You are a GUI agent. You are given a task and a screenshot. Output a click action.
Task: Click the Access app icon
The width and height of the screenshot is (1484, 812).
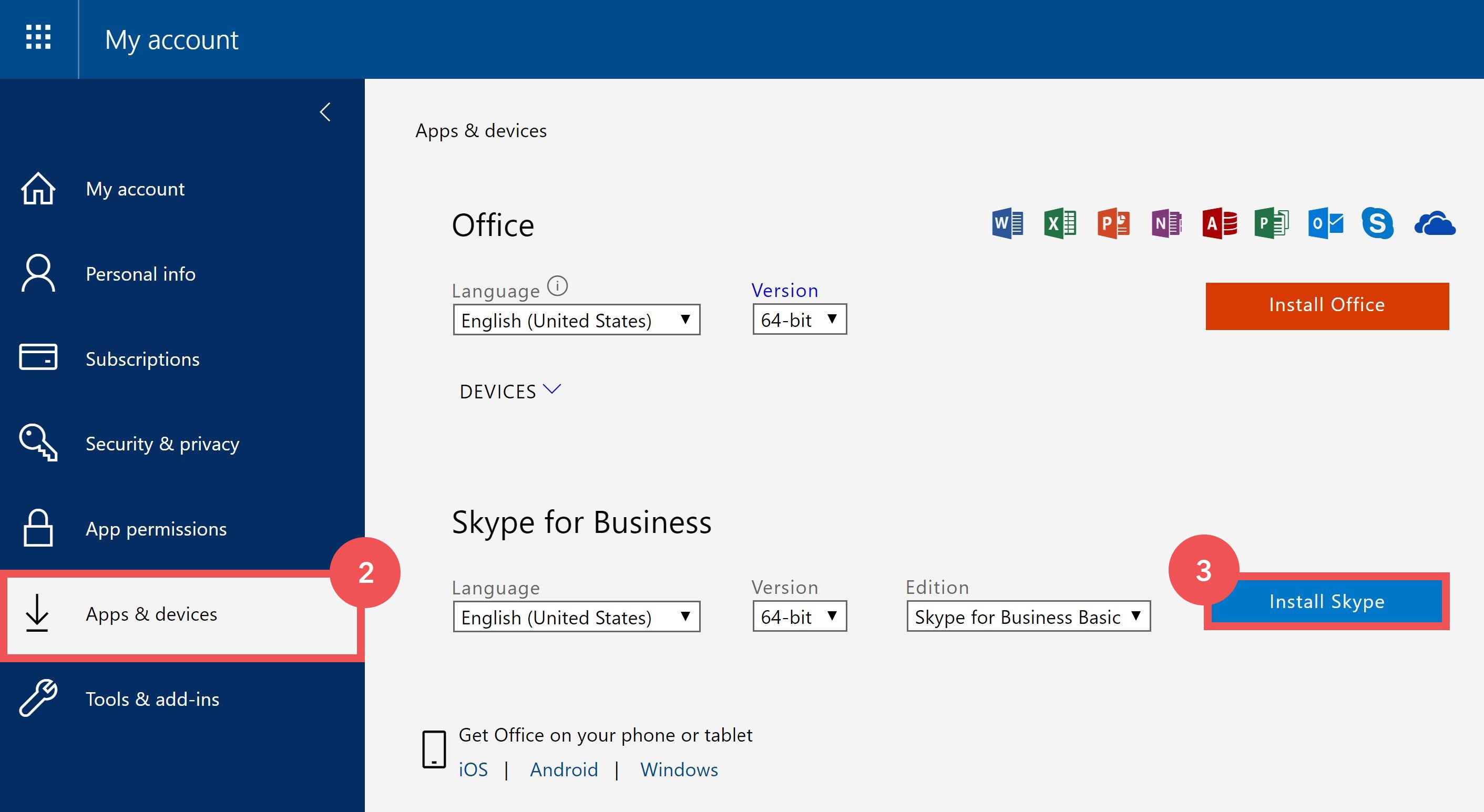pos(1219,223)
